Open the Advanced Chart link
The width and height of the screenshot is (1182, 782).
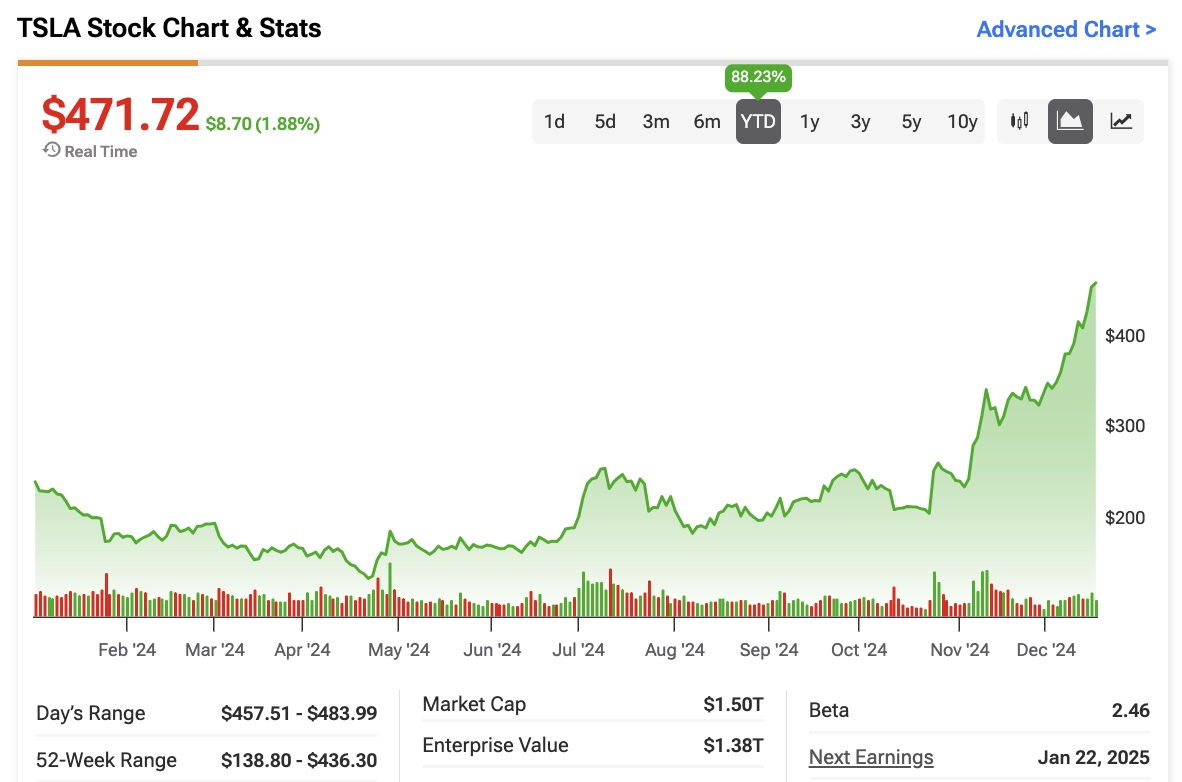(1066, 29)
